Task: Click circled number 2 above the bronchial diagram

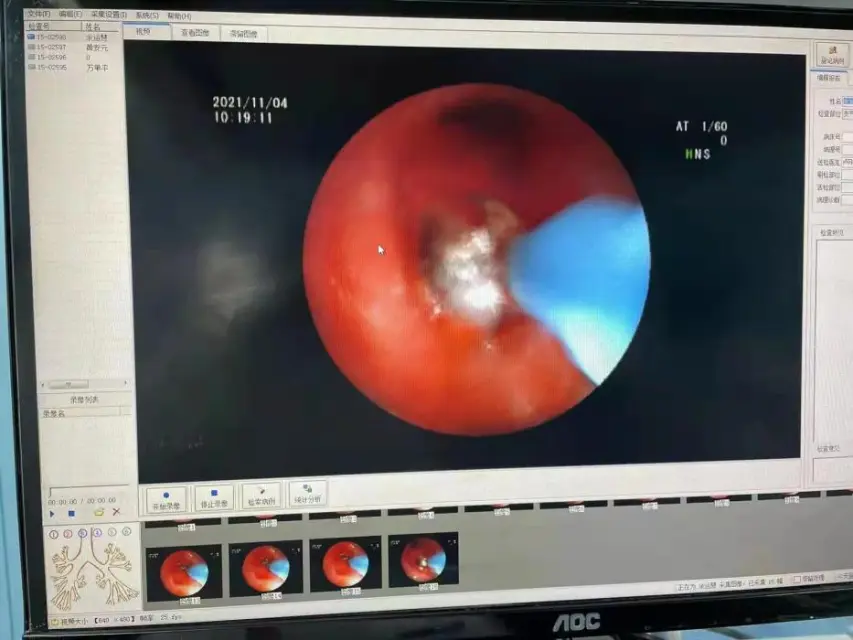Action: (68, 534)
